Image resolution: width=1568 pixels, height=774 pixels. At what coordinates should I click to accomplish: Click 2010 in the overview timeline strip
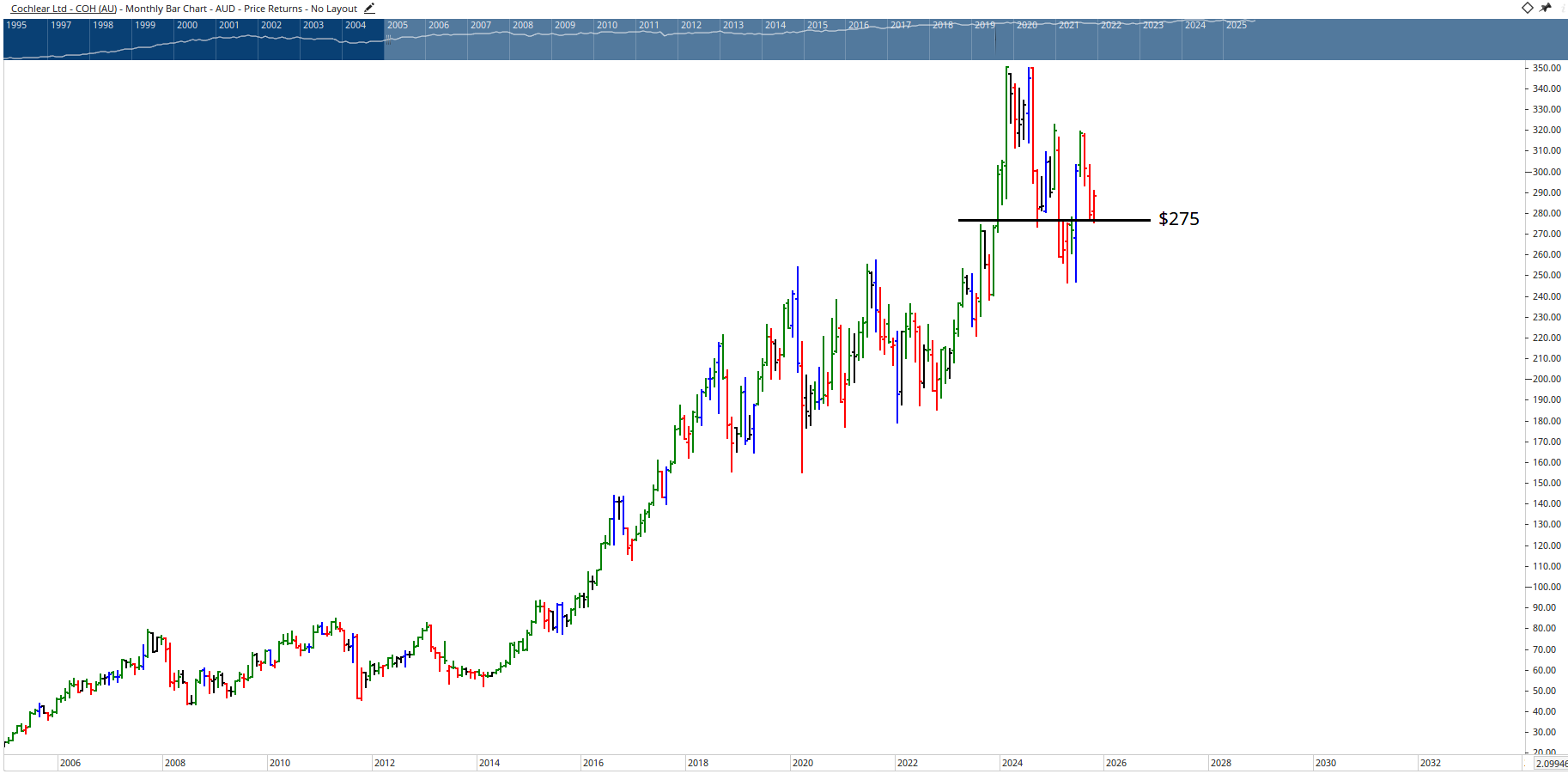coord(607,25)
